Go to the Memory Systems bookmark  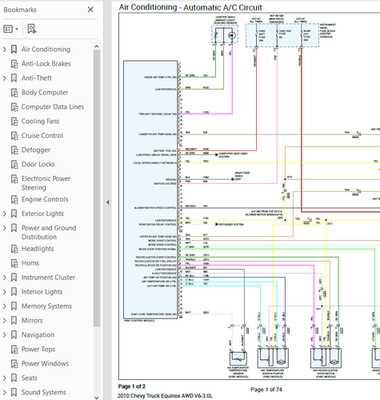46,306
